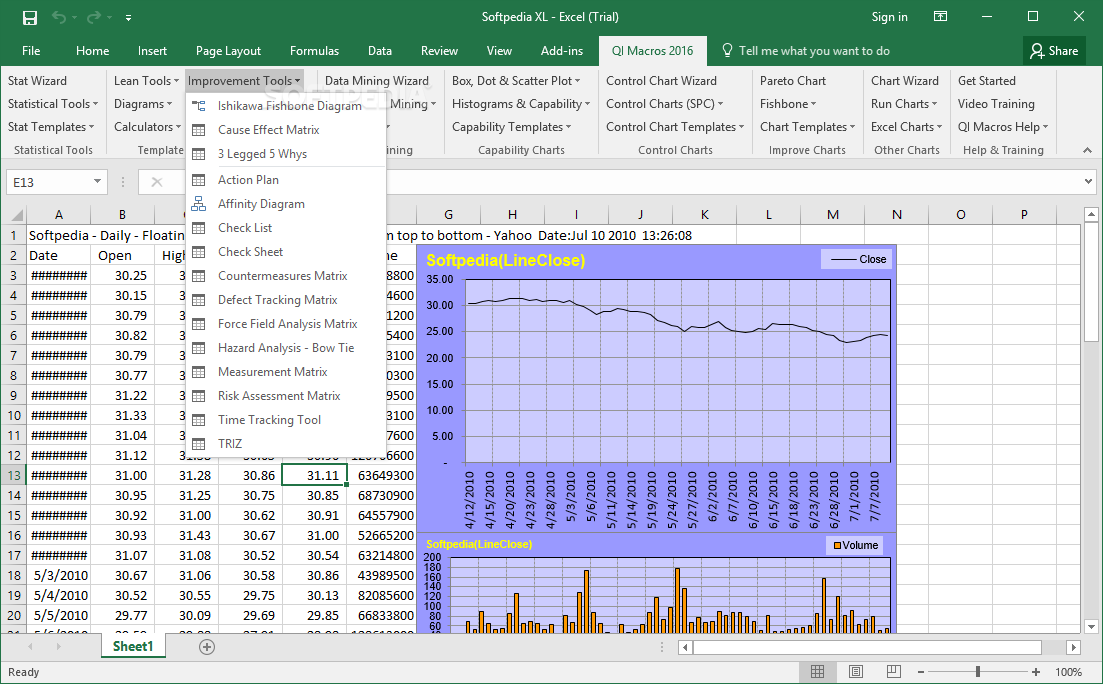Open the Customize Quick Access Toolbar arrow
1103x684 pixels.
pyautogui.click(x=128, y=18)
